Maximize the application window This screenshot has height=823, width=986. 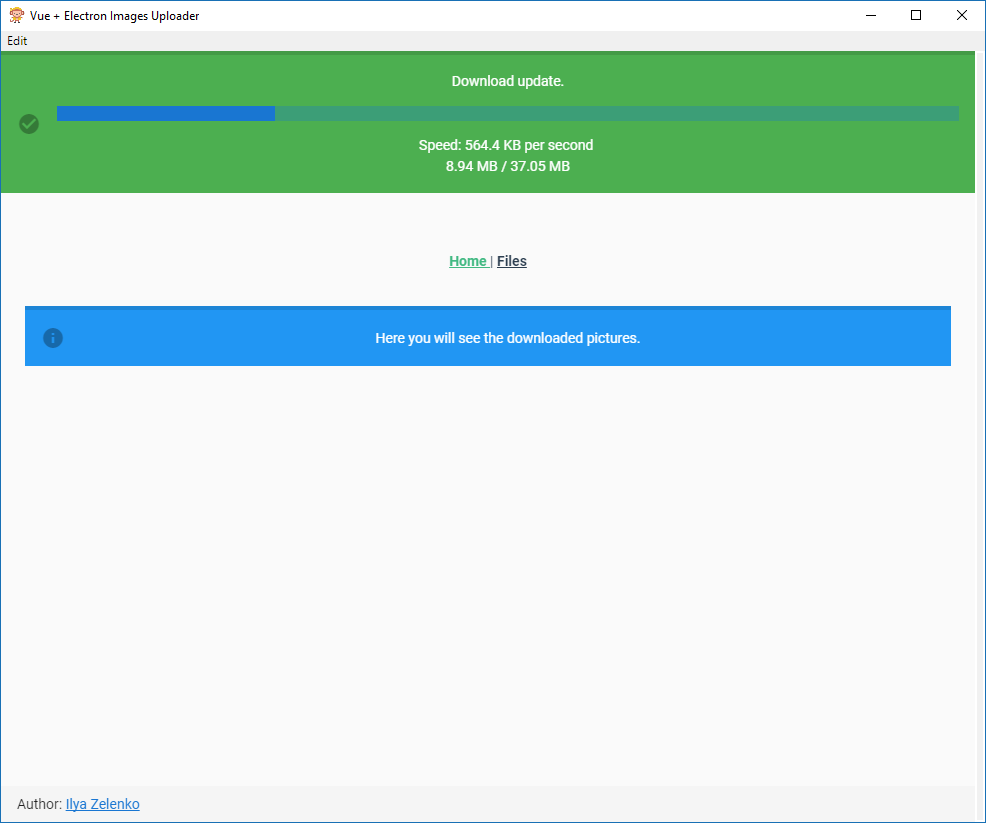(x=916, y=16)
